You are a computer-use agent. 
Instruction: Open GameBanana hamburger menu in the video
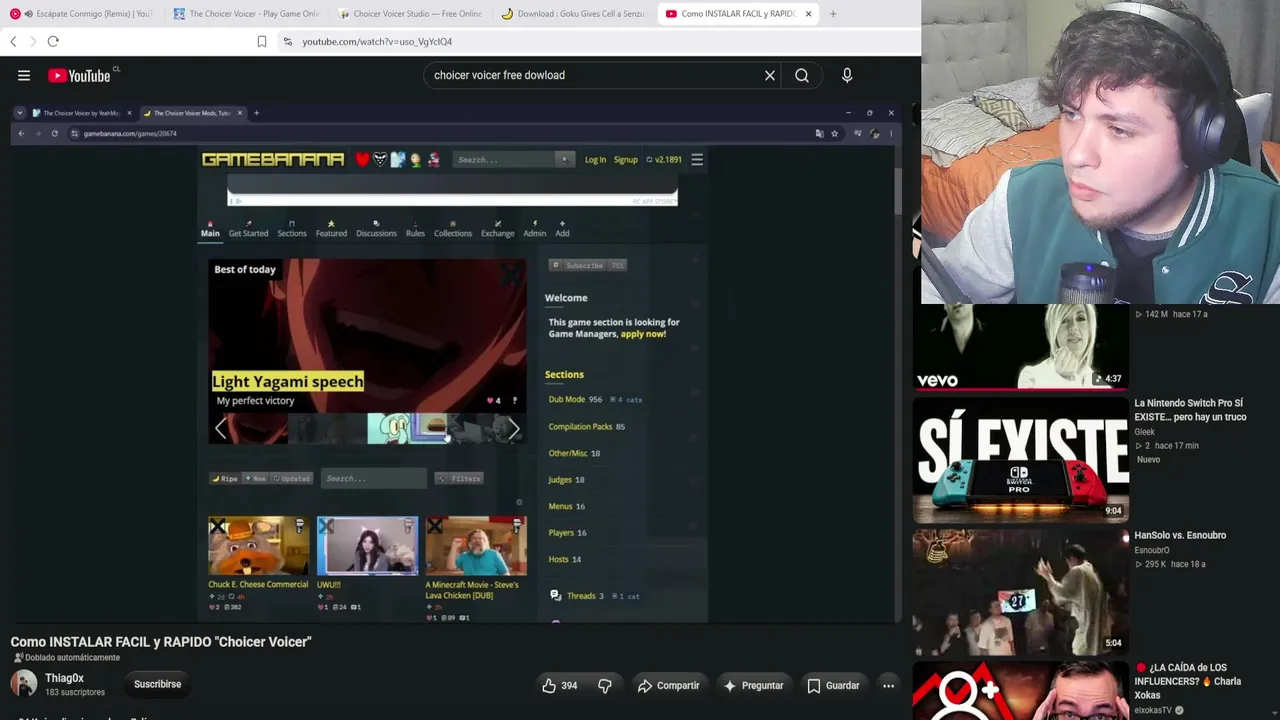tap(697, 159)
